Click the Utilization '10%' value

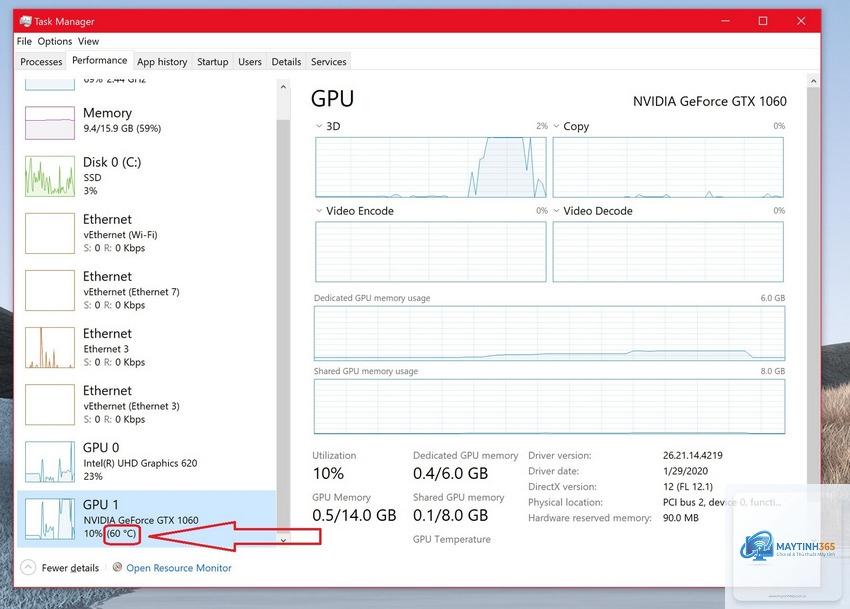point(328,473)
